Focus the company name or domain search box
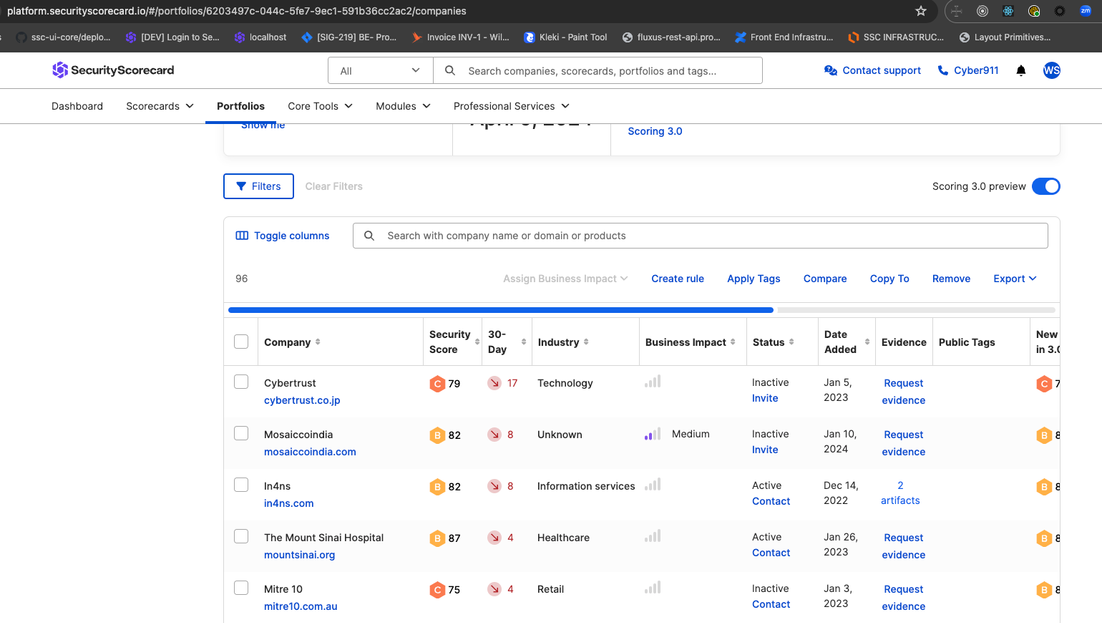Image resolution: width=1102 pixels, height=623 pixels. (x=700, y=236)
